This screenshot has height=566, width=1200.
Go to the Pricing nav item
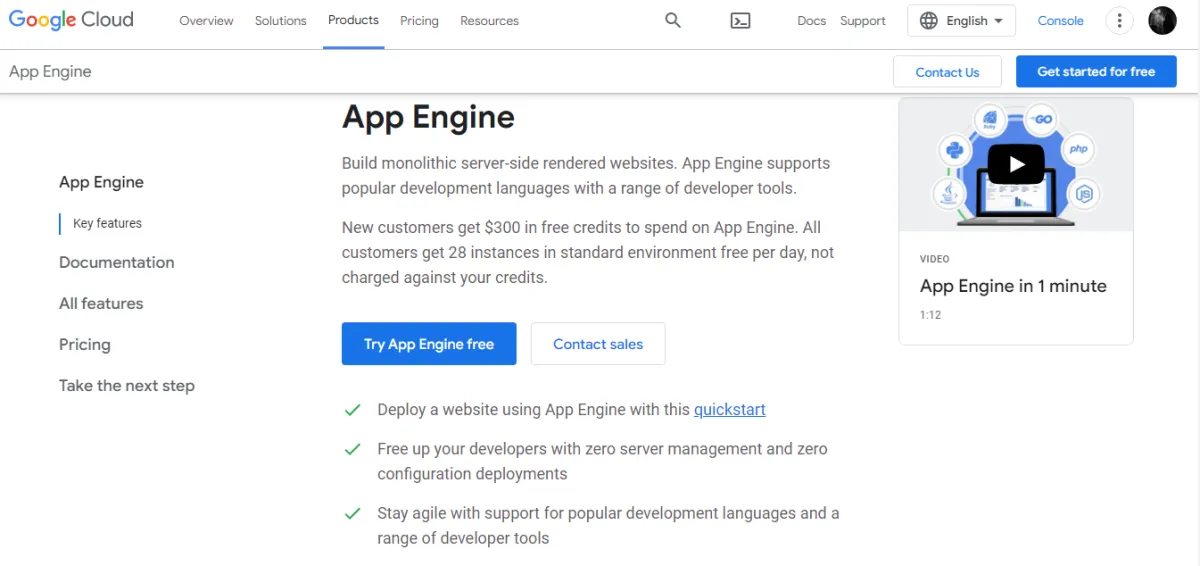click(419, 21)
